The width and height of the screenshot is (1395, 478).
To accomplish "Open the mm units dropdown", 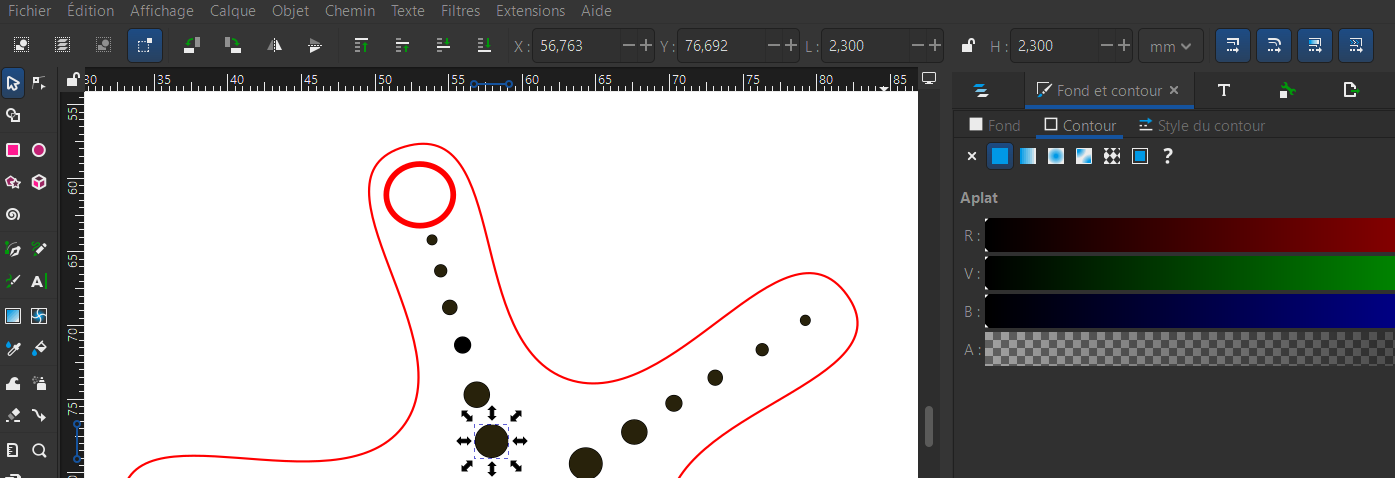I will tap(1170, 46).
